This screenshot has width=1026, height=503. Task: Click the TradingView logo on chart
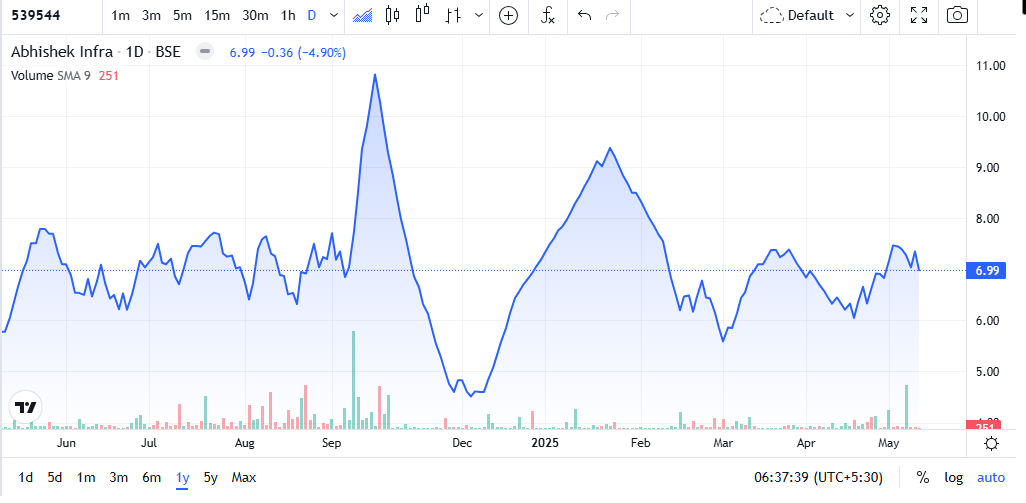pos(26,408)
